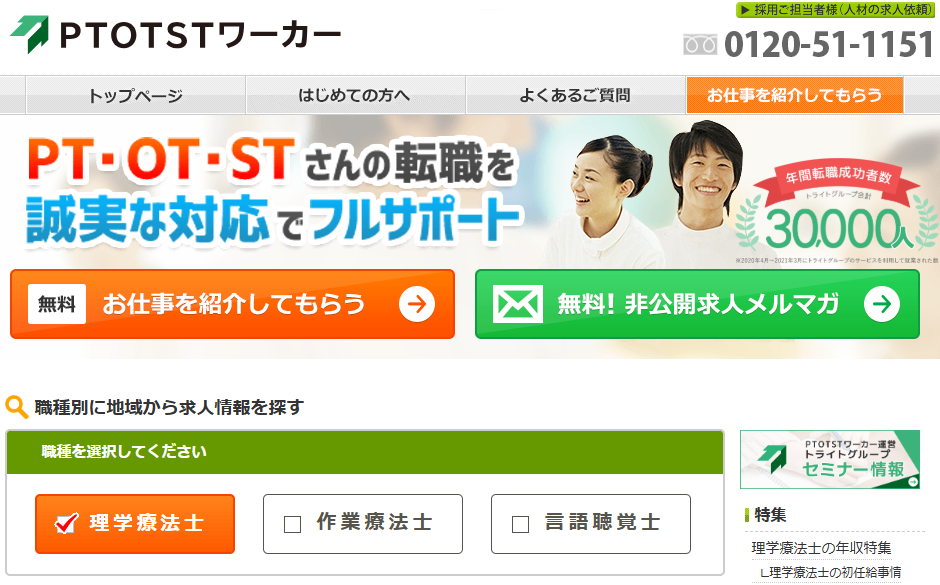Image resolution: width=940 pixels, height=585 pixels.
Task: Click the white arrow circle on the orange banner
Action: pos(417,304)
